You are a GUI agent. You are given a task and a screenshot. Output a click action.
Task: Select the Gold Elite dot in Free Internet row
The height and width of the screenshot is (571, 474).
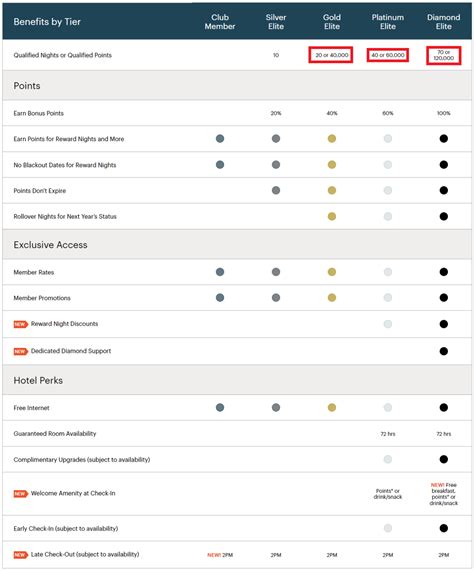click(x=332, y=407)
